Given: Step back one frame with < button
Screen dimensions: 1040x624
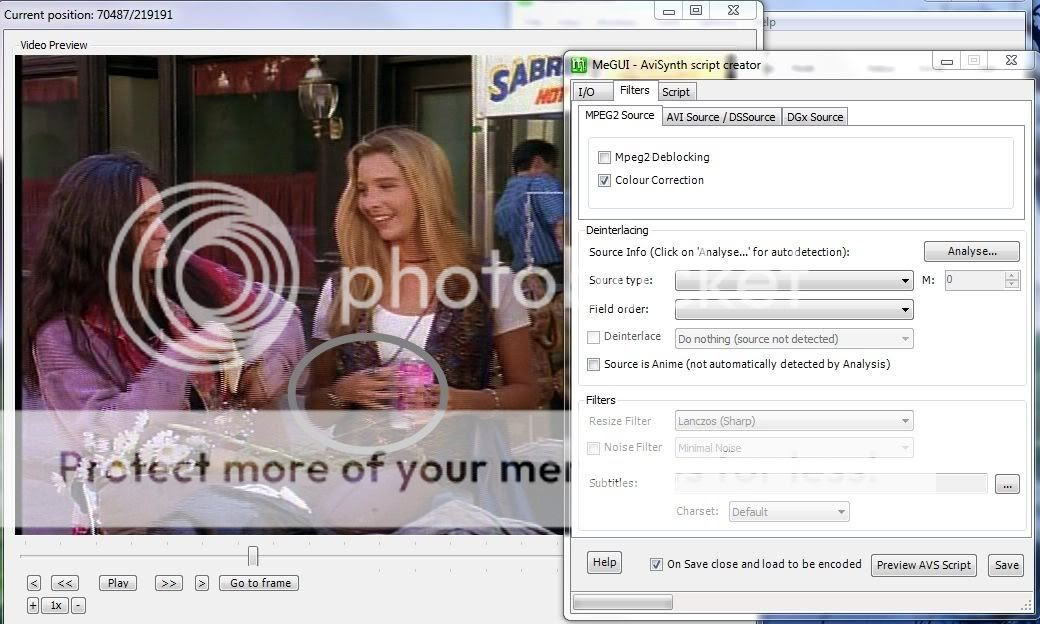Looking at the screenshot, I should point(34,583).
